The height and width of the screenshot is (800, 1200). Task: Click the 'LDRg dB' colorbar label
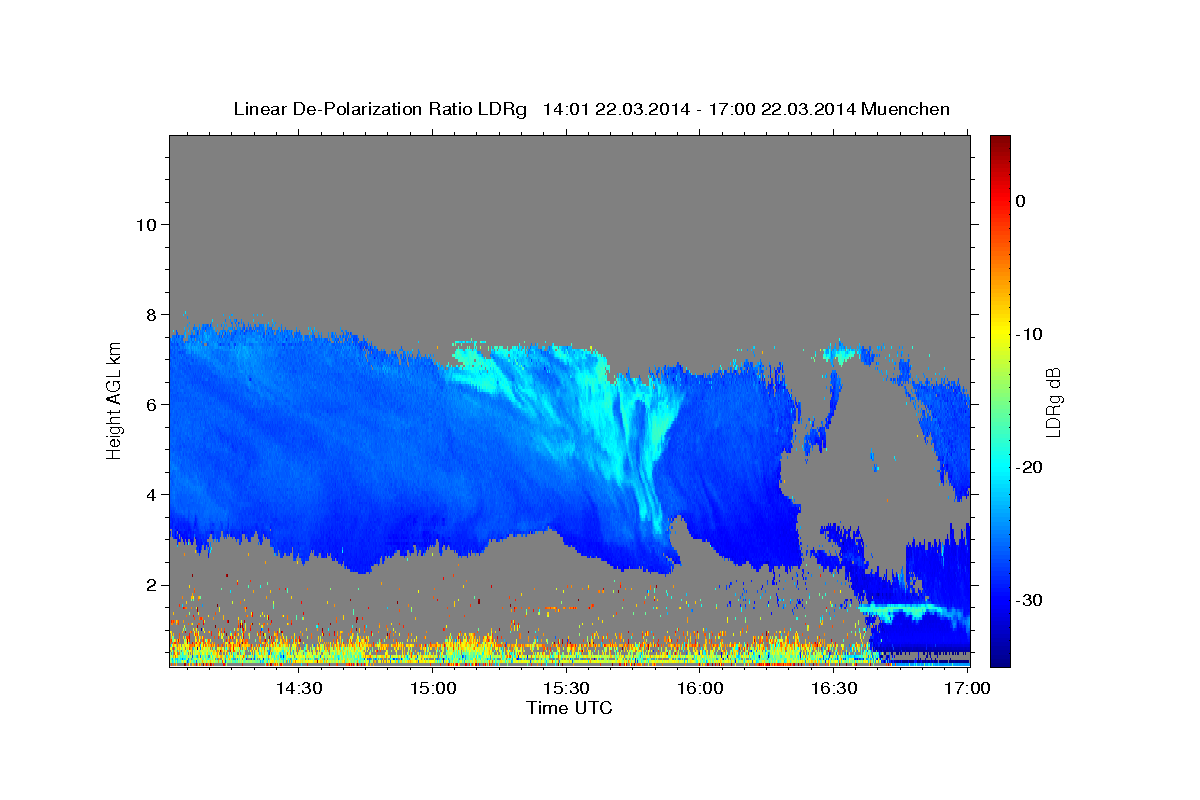point(1053,402)
